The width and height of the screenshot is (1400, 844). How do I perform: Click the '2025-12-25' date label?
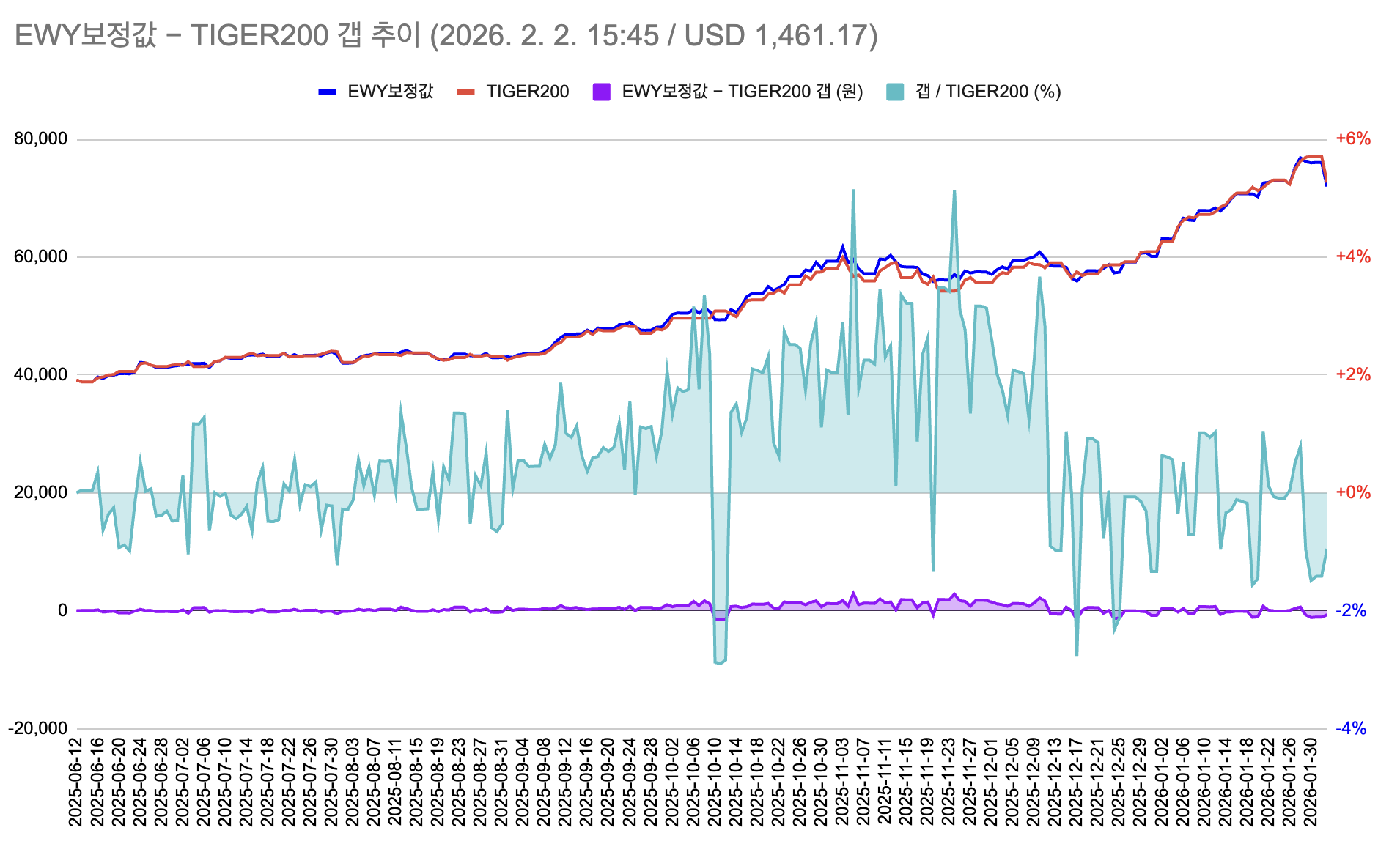1118,782
